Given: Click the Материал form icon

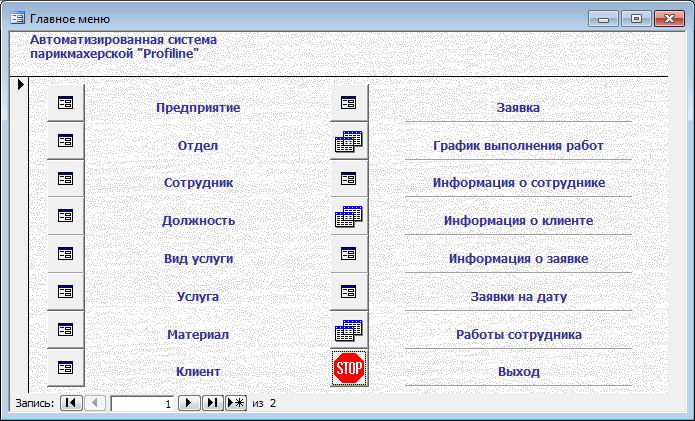Looking at the screenshot, I should click(x=66, y=330).
